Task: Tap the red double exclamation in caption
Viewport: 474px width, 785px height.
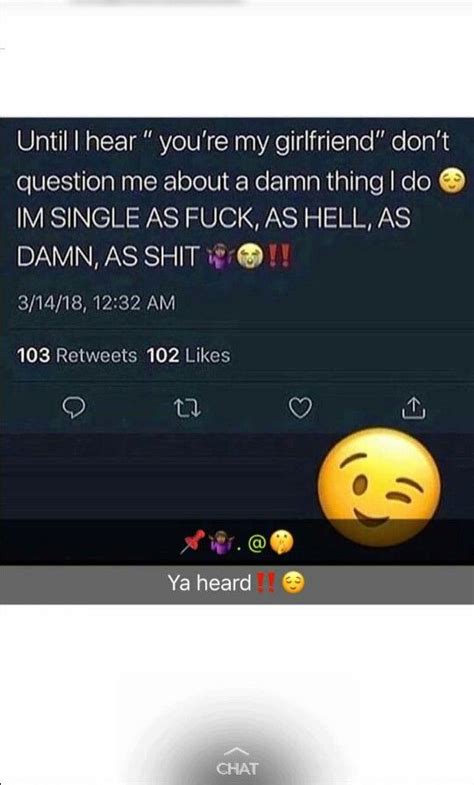Action: pyautogui.click(x=265, y=583)
